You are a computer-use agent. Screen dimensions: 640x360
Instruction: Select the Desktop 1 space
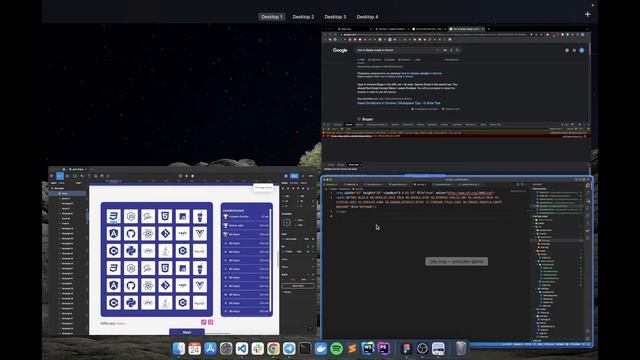[x=271, y=17]
